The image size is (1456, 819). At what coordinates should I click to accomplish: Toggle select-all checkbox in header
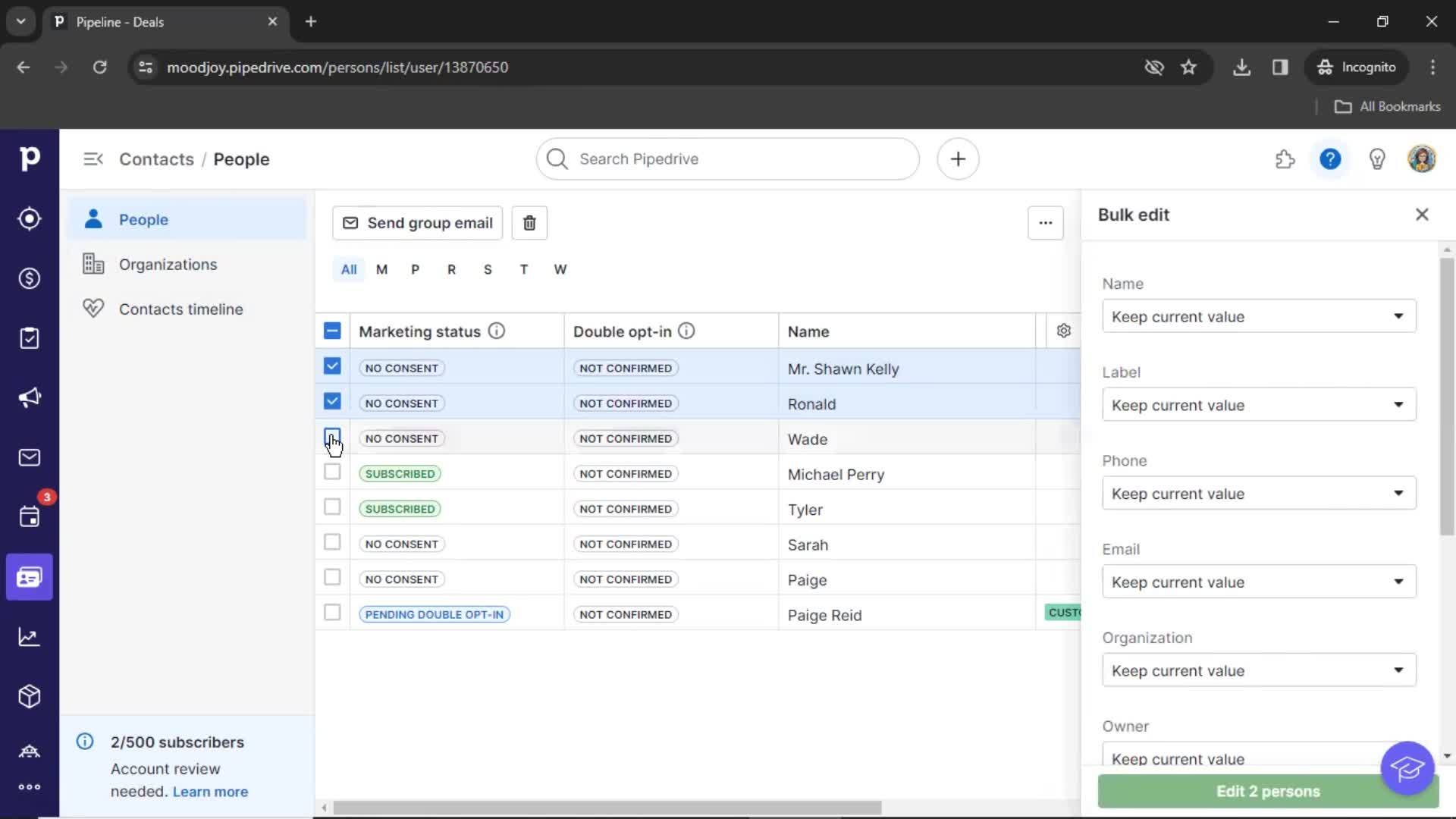click(x=332, y=331)
